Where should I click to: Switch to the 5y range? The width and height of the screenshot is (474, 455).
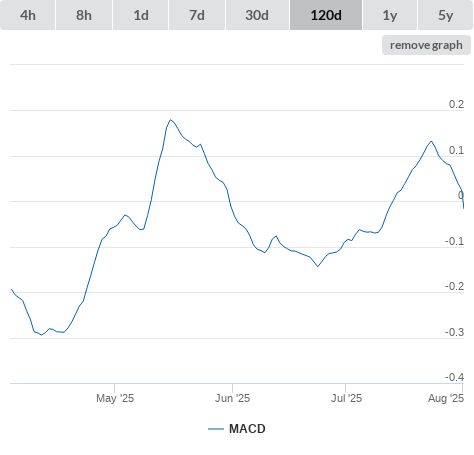(x=445, y=15)
